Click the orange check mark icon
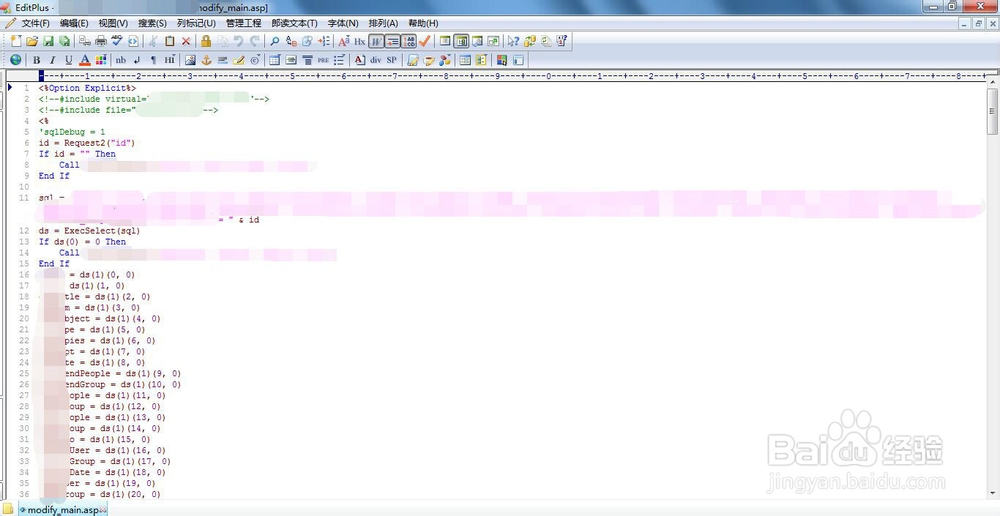Viewport: 1000px width, 516px height. click(x=425, y=41)
